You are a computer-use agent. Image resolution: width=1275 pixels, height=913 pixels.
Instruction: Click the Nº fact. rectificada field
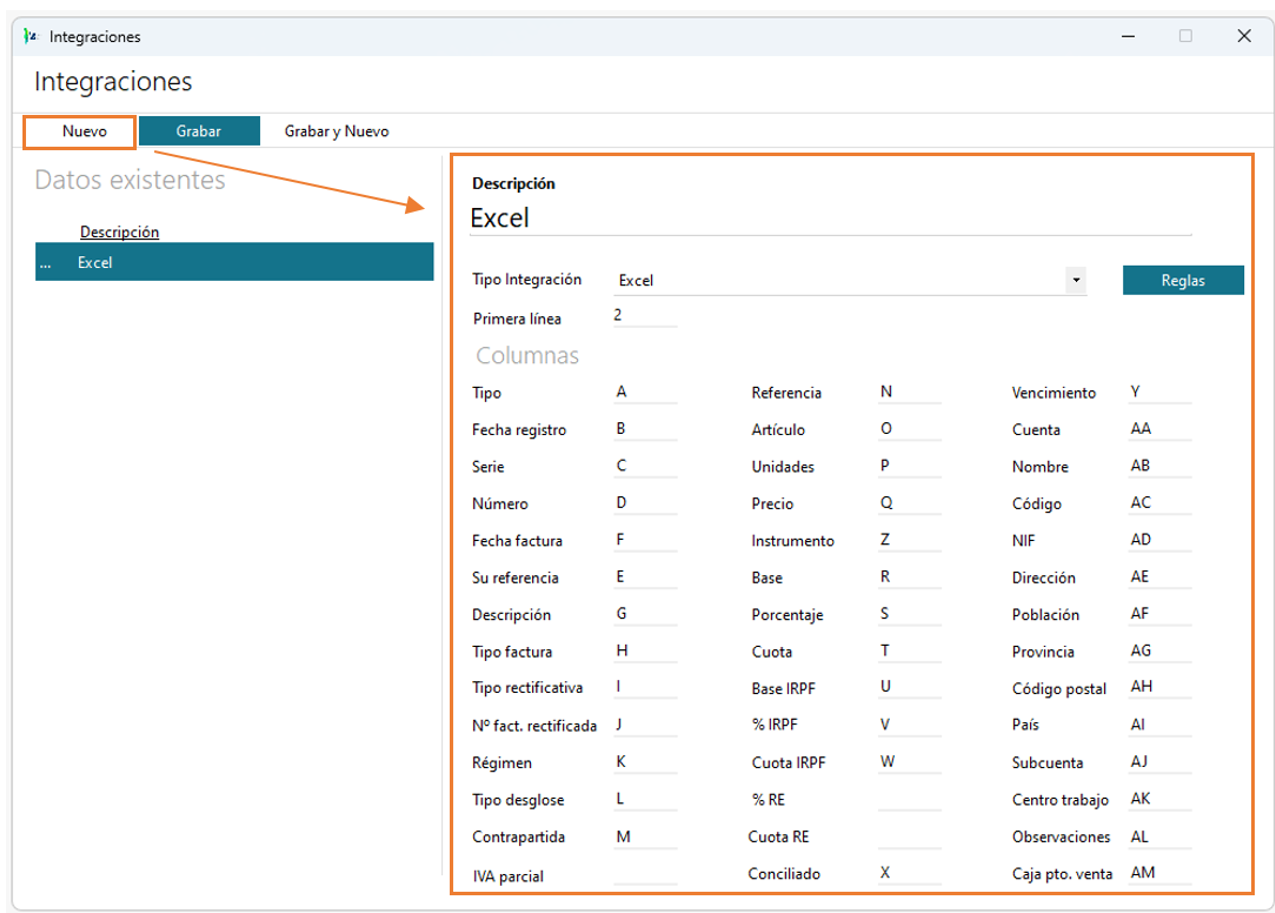tap(645, 725)
